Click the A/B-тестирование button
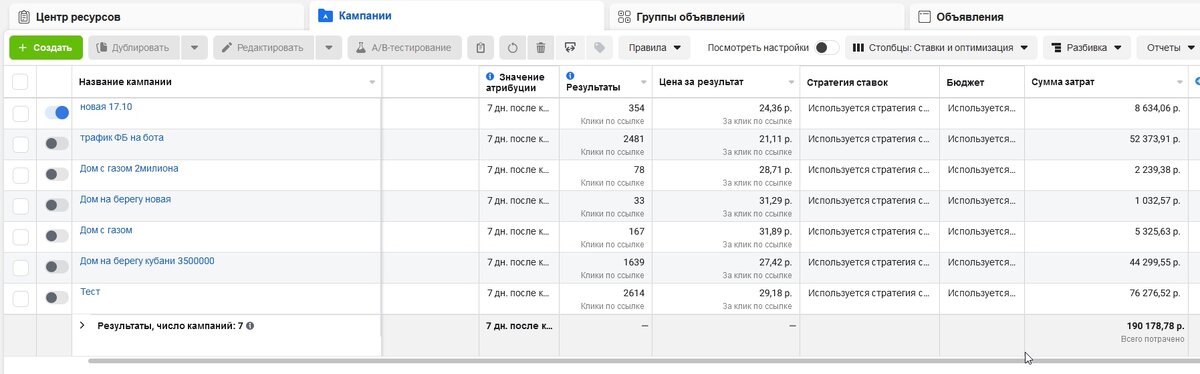The image size is (1200, 374). (x=405, y=47)
